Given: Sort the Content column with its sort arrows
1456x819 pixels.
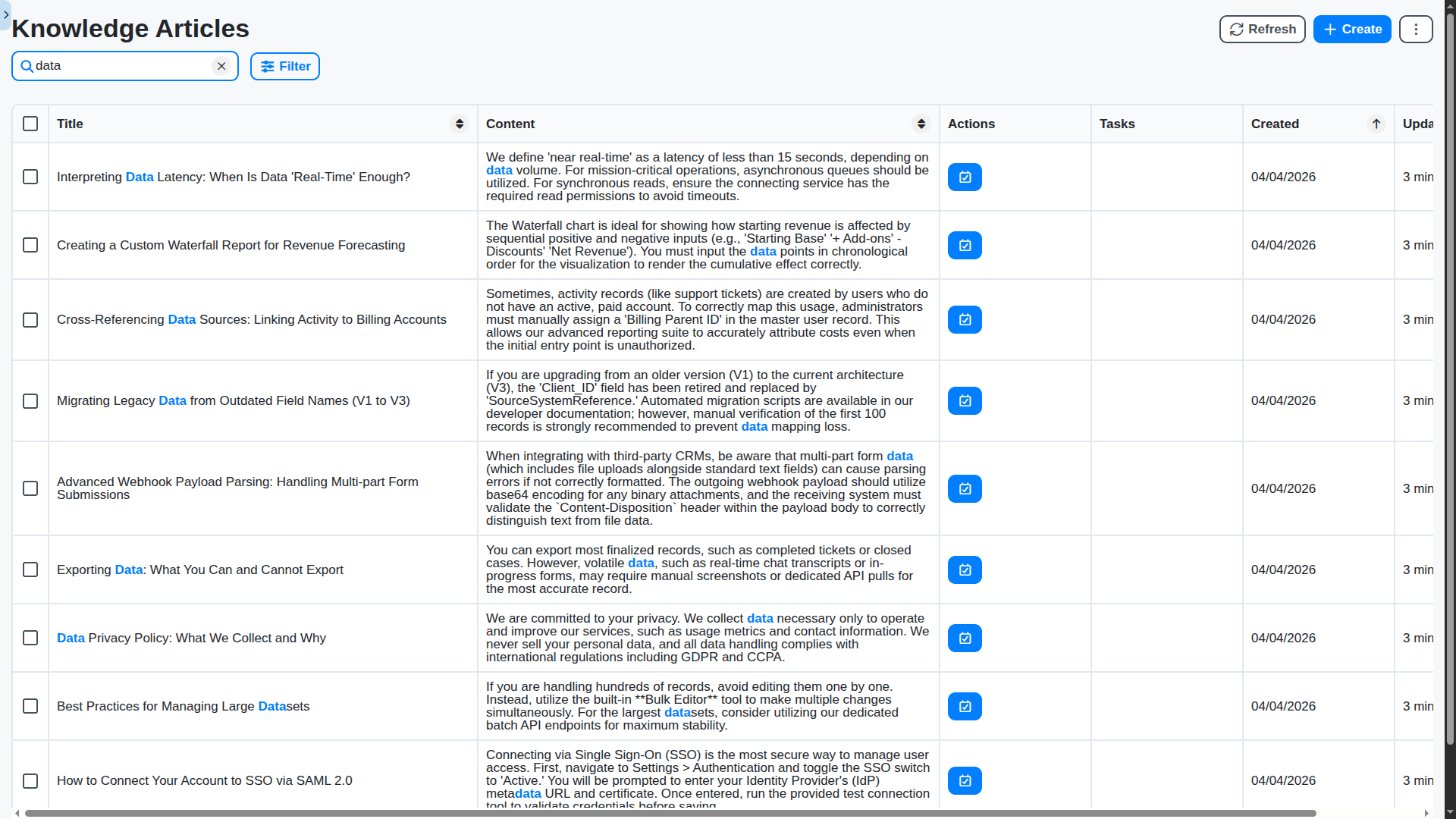Looking at the screenshot, I should [x=921, y=124].
